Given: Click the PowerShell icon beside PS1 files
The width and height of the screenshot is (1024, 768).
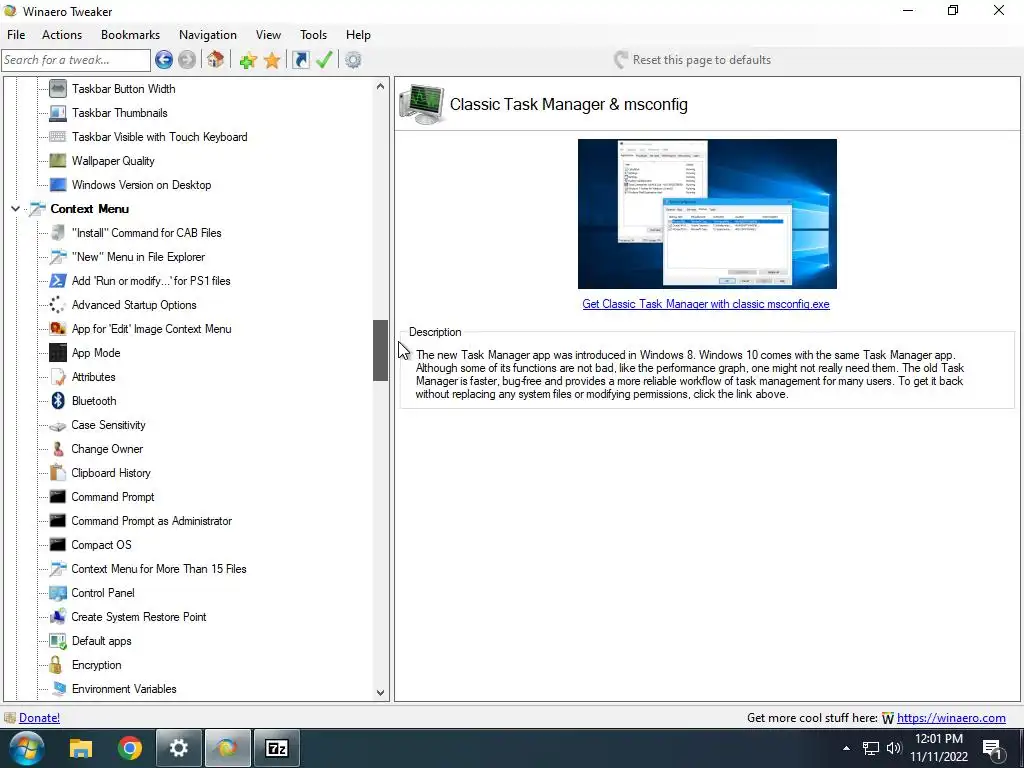Looking at the screenshot, I should pos(57,281).
